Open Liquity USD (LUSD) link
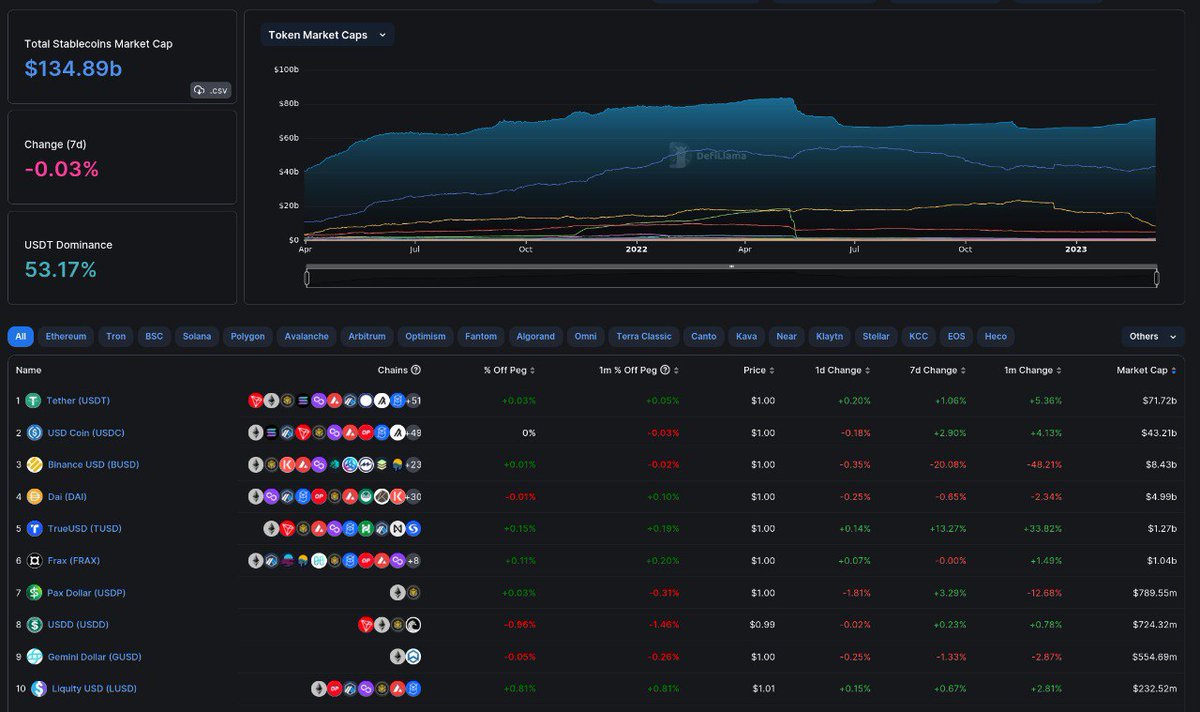Image resolution: width=1200 pixels, height=712 pixels. tap(94, 689)
